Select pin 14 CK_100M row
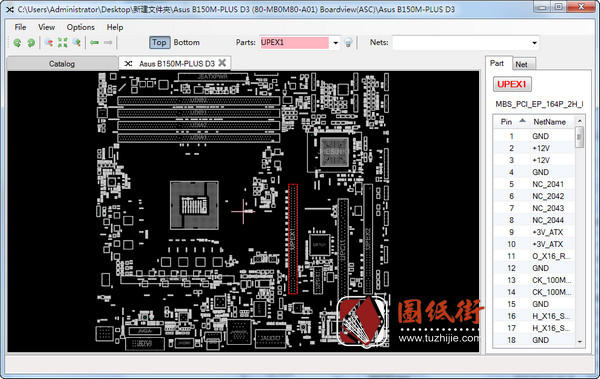Screen dimensions: 600x379 pos(534,292)
